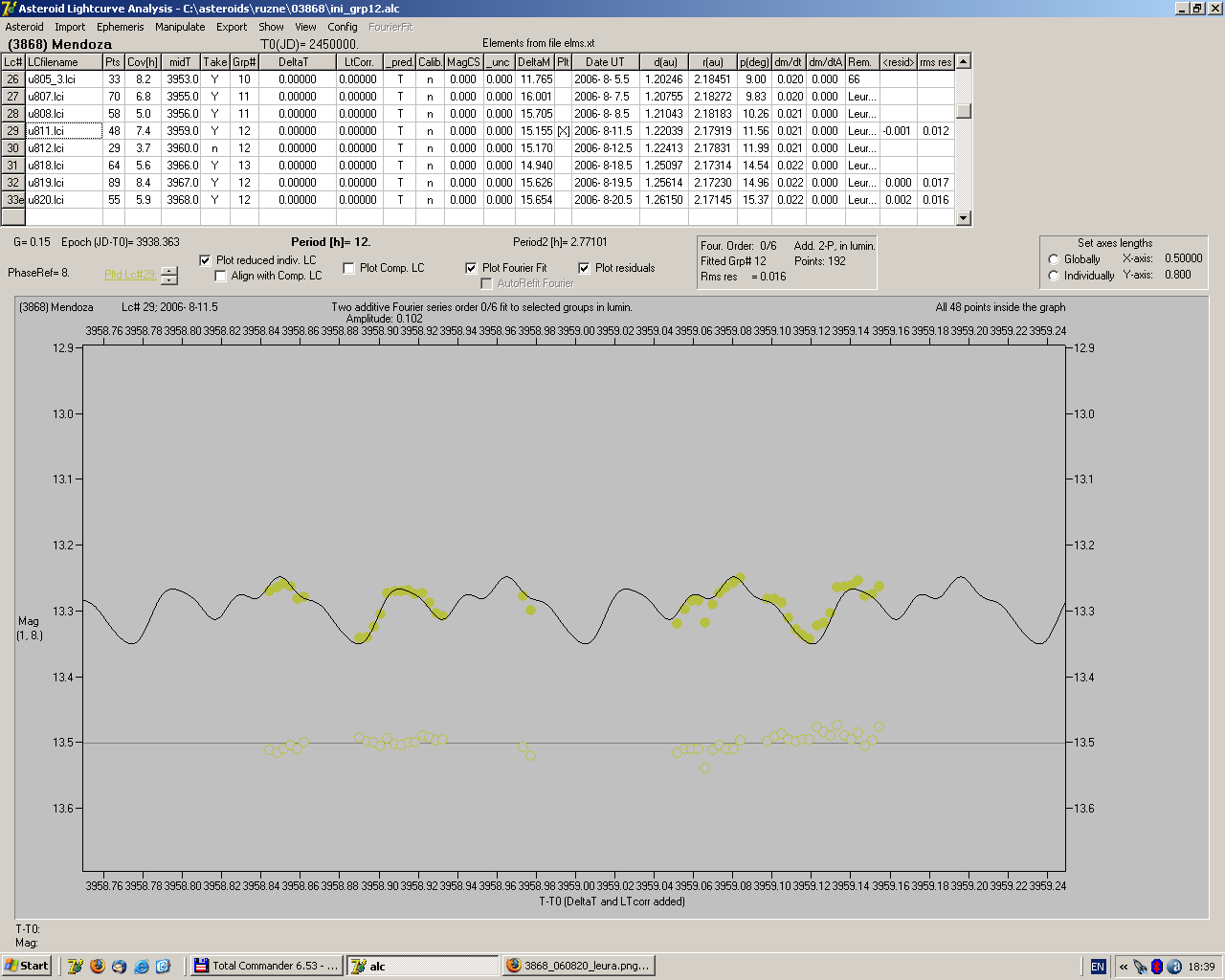The width and height of the screenshot is (1225, 980).
Task: Launch Thunderbird from quick launch
Action: click(120, 966)
